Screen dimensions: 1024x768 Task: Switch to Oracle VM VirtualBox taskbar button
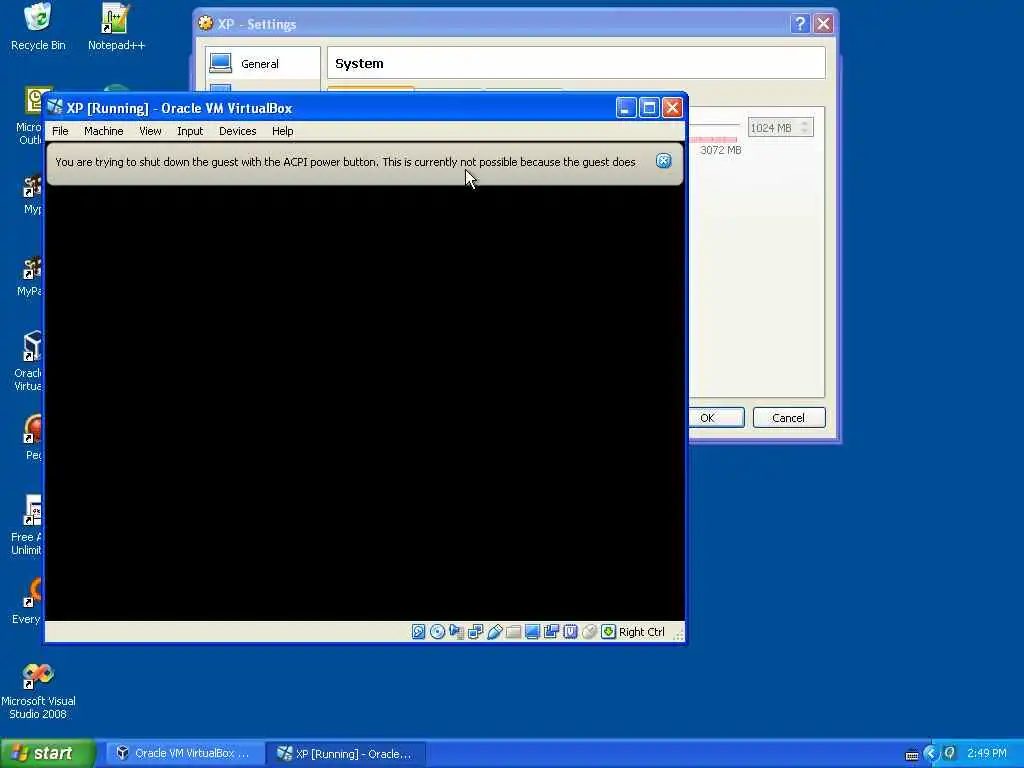pos(184,753)
